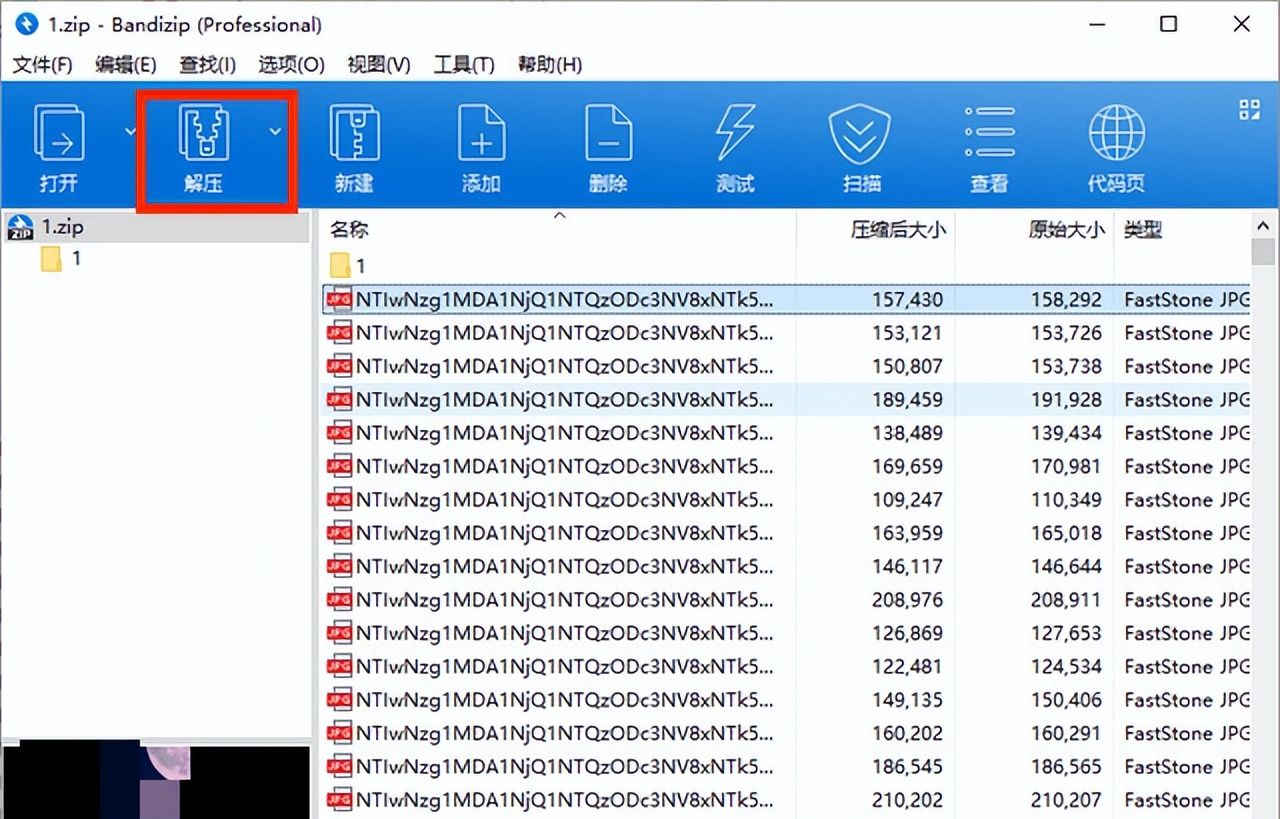
Task: Click the sort arrow above the Name column
Action: tap(560, 214)
